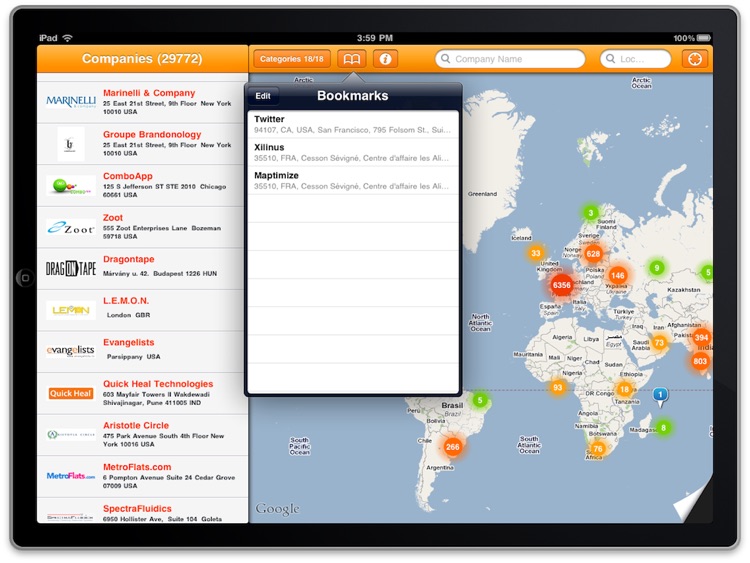Tap the green 3 cluster marker
Screen dimensions: 750x563
click(x=591, y=213)
